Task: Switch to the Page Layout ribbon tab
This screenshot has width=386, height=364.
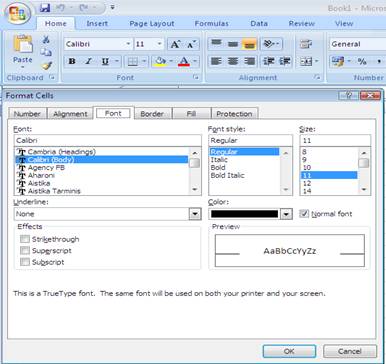Action: [x=152, y=24]
